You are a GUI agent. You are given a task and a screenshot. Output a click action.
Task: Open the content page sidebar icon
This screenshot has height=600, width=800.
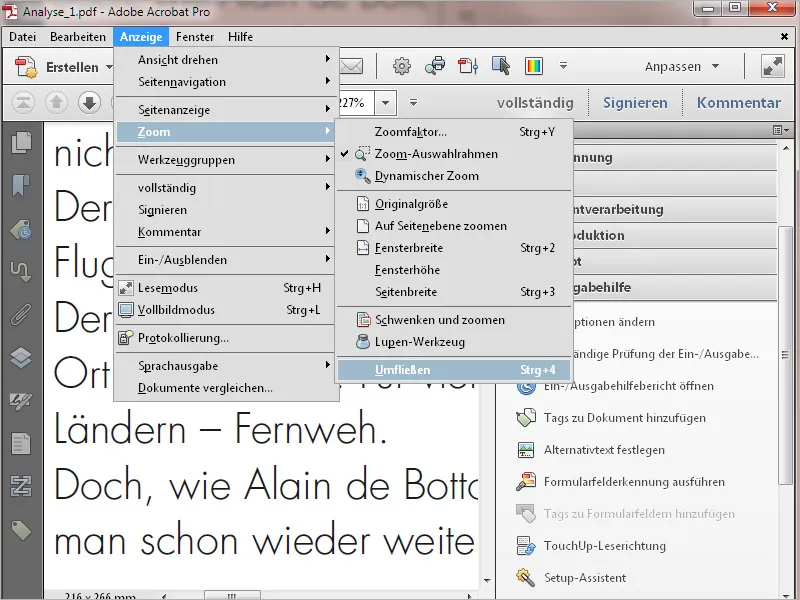(21, 443)
